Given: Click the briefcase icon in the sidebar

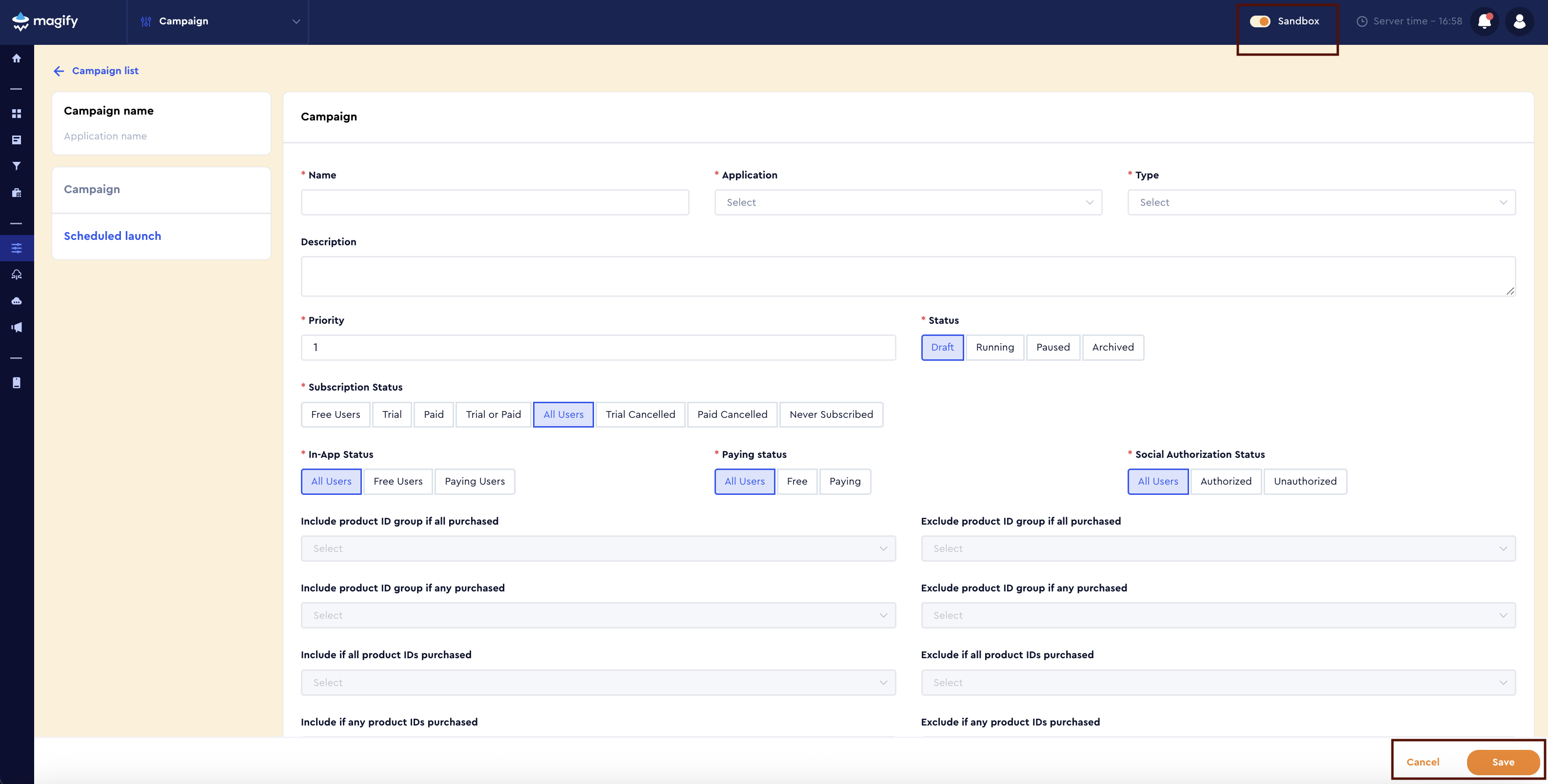Looking at the screenshot, I should coord(16,192).
